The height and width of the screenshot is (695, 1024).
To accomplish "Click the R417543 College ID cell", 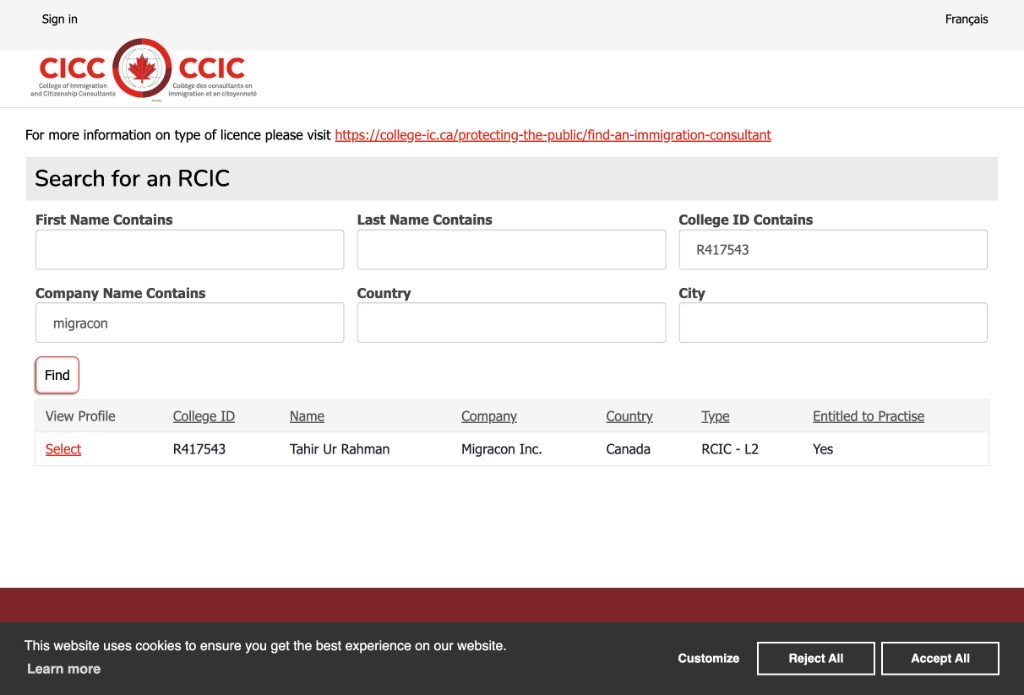I will pyautogui.click(x=199, y=449).
